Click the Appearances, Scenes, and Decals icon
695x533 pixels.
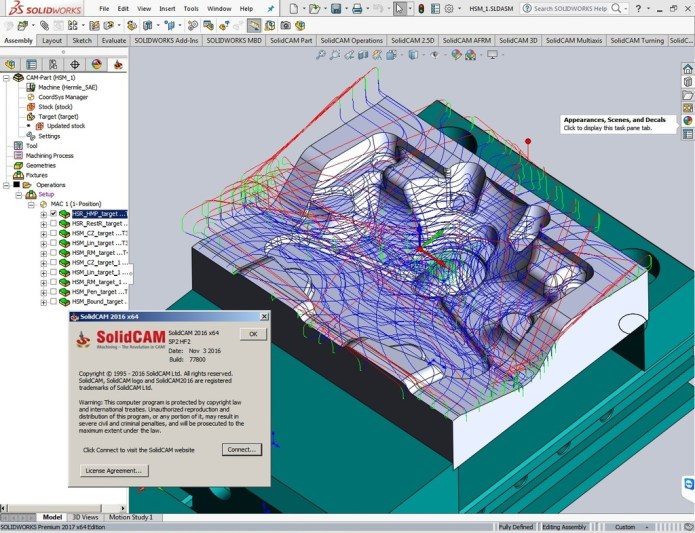pyautogui.click(x=687, y=120)
